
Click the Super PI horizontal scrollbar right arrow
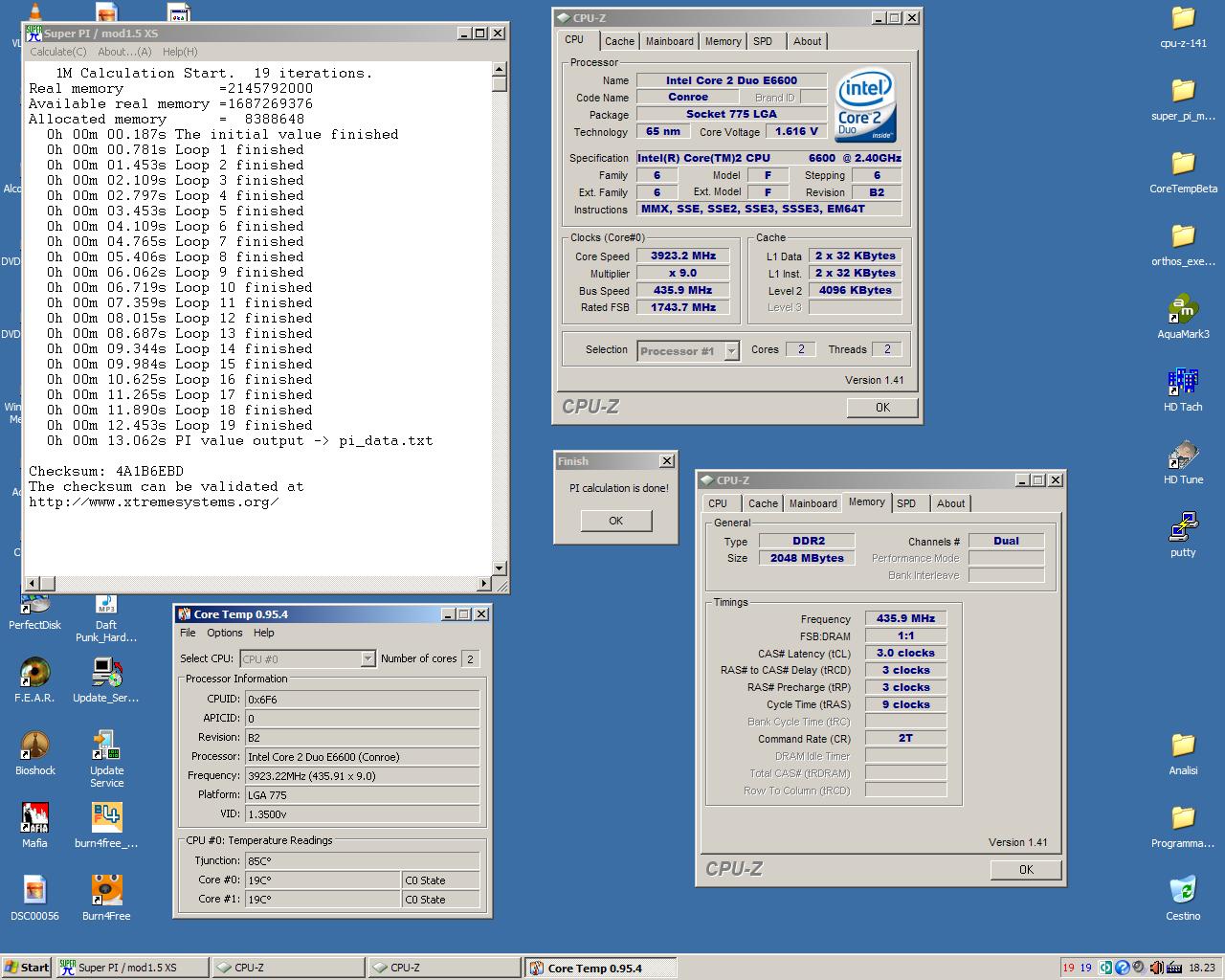click(x=483, y=584)
